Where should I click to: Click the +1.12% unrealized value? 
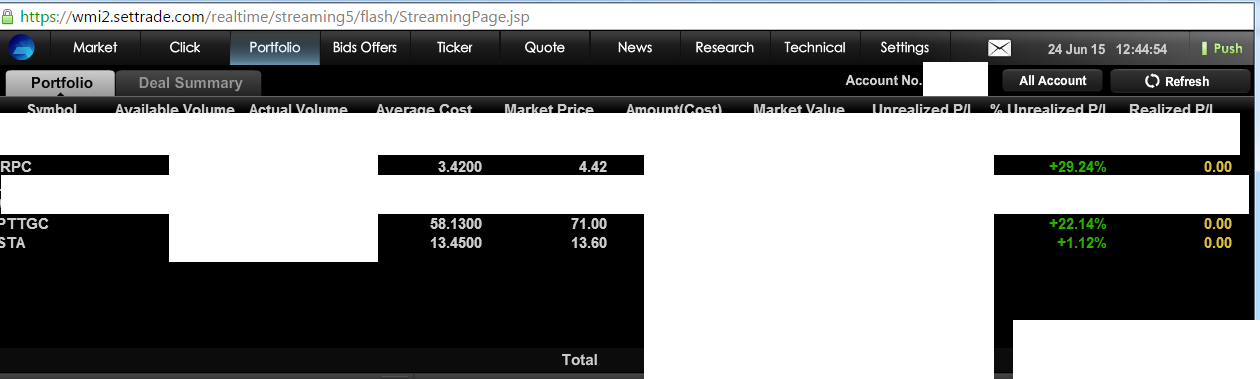[1081, 243]
